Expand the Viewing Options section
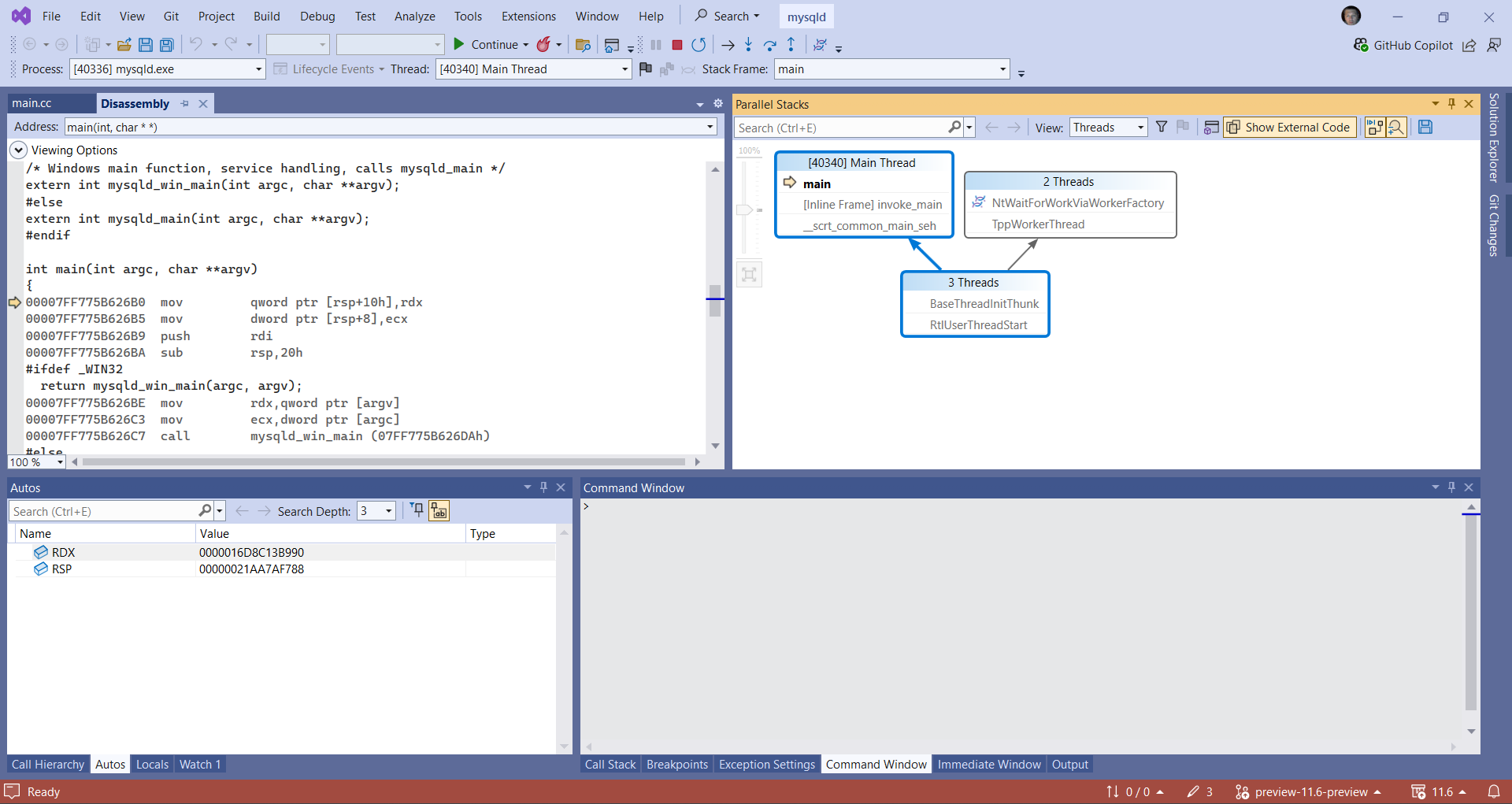 pos(18,150)
